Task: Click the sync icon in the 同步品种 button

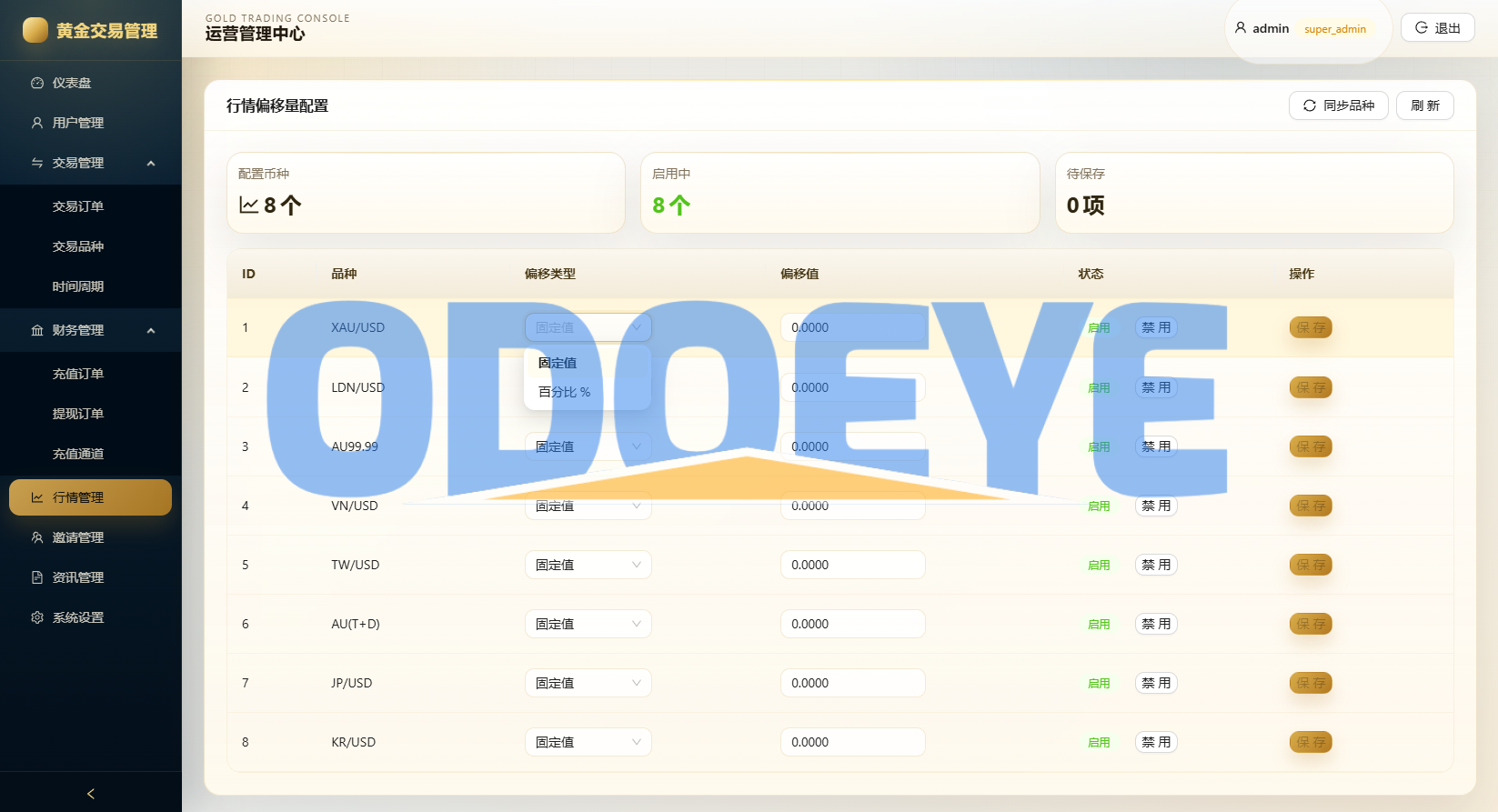Action: (1310, 105)
